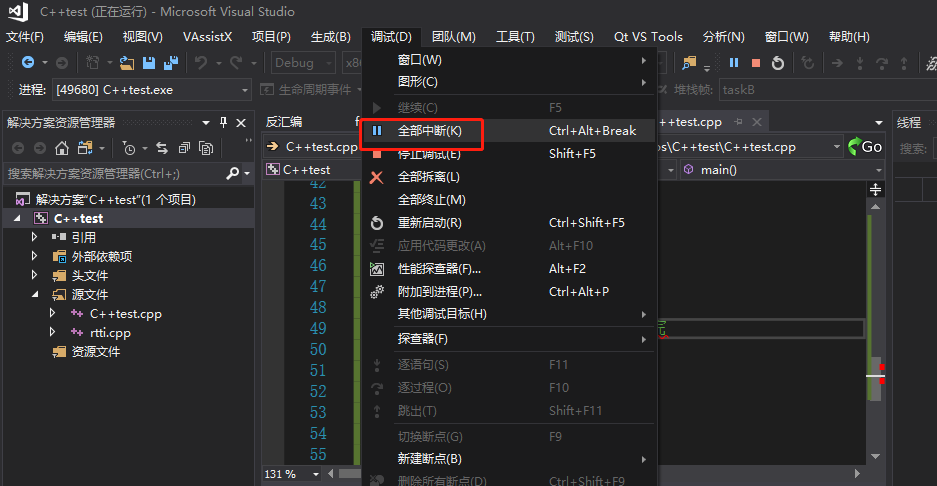Click the blue pause break-all toolbar icon
This screenshot has height=486, width=937.
[734, 63]
